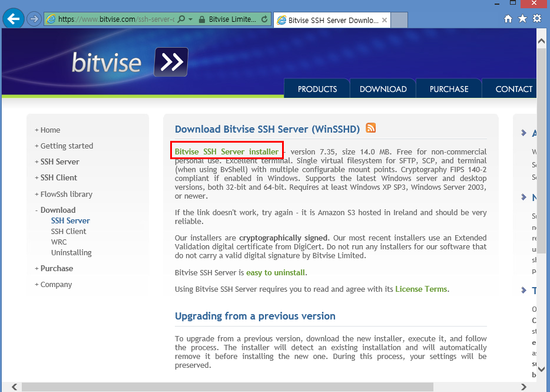Expand SSH Client sidebar section
The image size is (550, 392).
tap(59, 178)
